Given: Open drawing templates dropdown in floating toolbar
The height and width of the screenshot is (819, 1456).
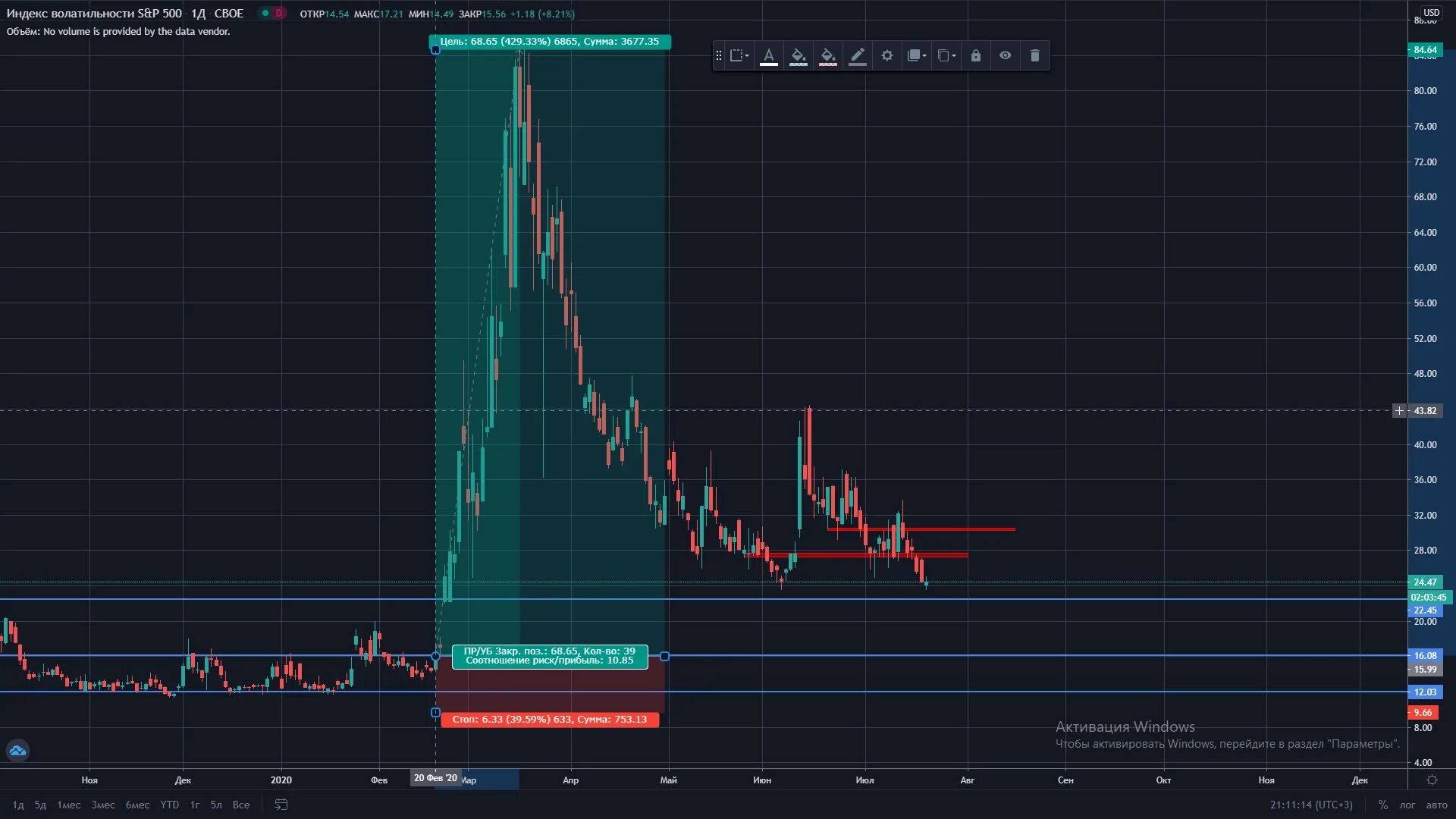Looking at the screenshot, I should click(739, 55).
